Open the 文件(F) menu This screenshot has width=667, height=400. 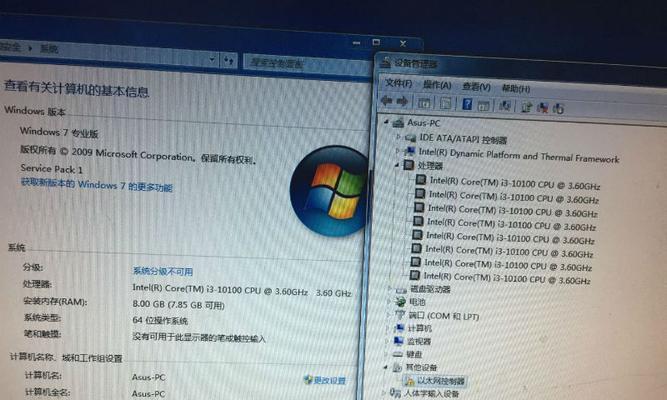pos(399,83)
